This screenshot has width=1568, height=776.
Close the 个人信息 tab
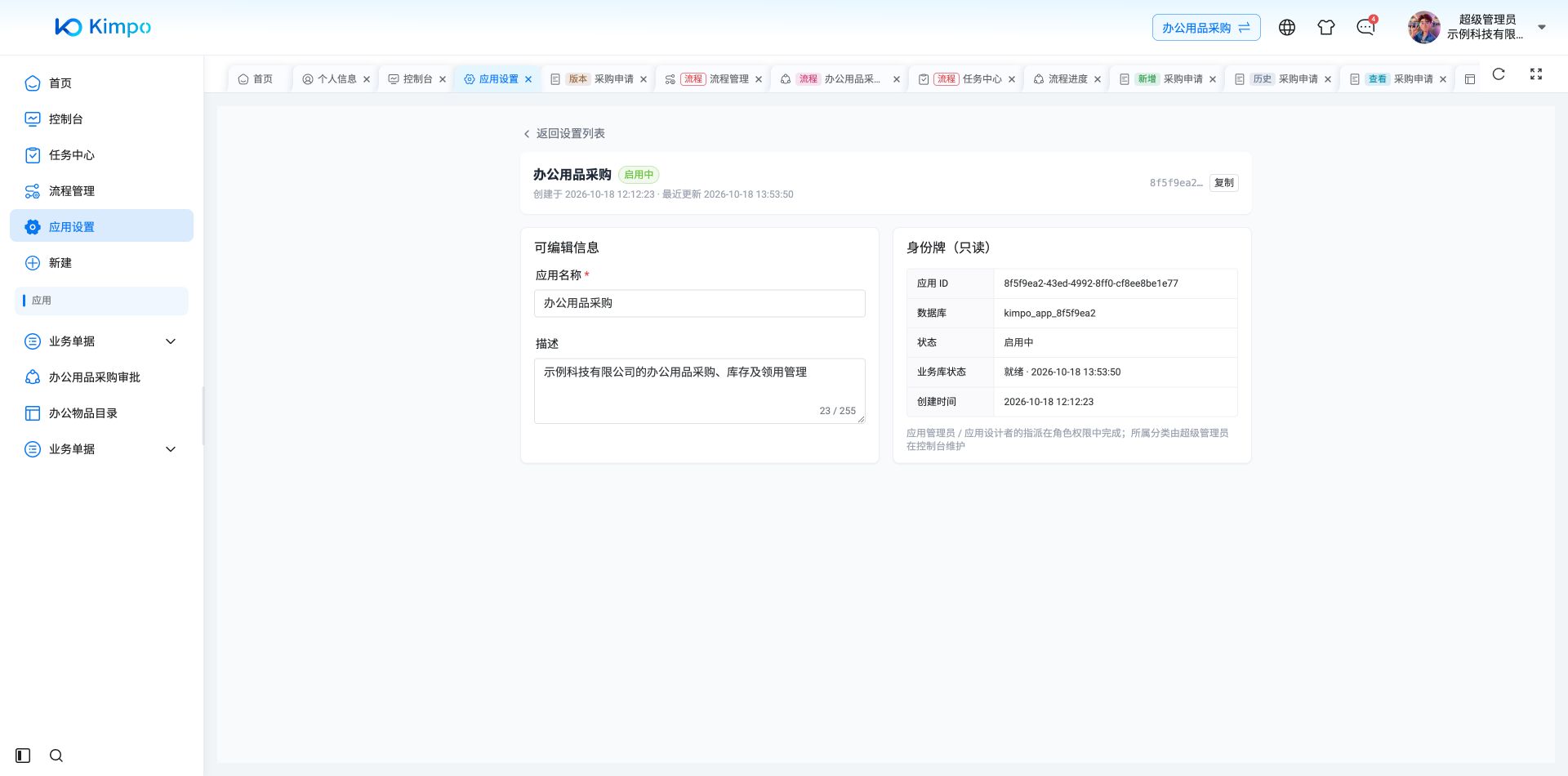coord(367,79)
